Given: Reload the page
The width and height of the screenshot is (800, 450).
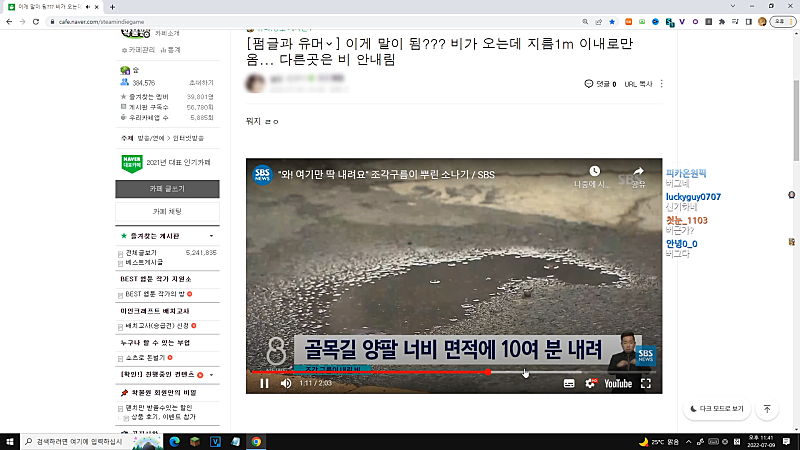Looking at the screenshot, I should pyautogui.click(x=36, y=21).
